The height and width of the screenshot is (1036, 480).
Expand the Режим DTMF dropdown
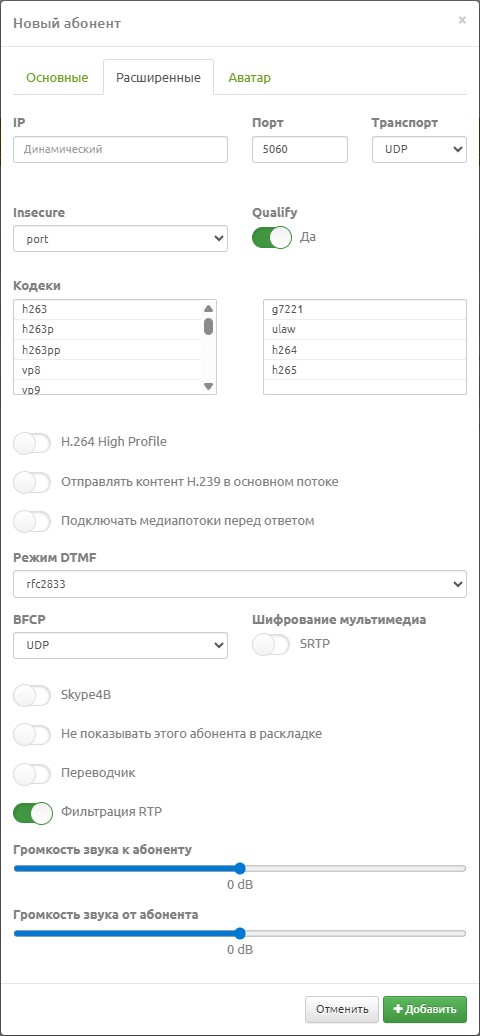click(x=240, y=584)
